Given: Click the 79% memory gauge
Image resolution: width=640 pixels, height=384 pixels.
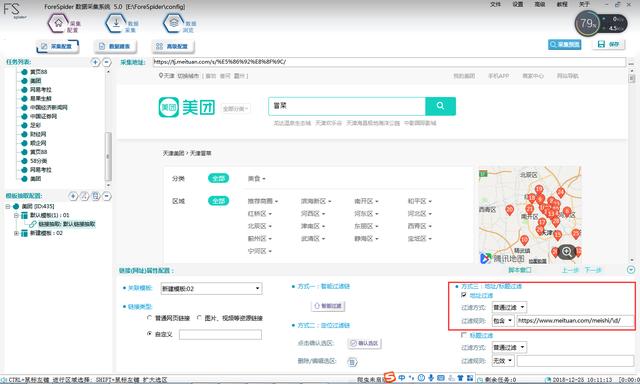Looking at the screenshot, I should tap(587, 23).
